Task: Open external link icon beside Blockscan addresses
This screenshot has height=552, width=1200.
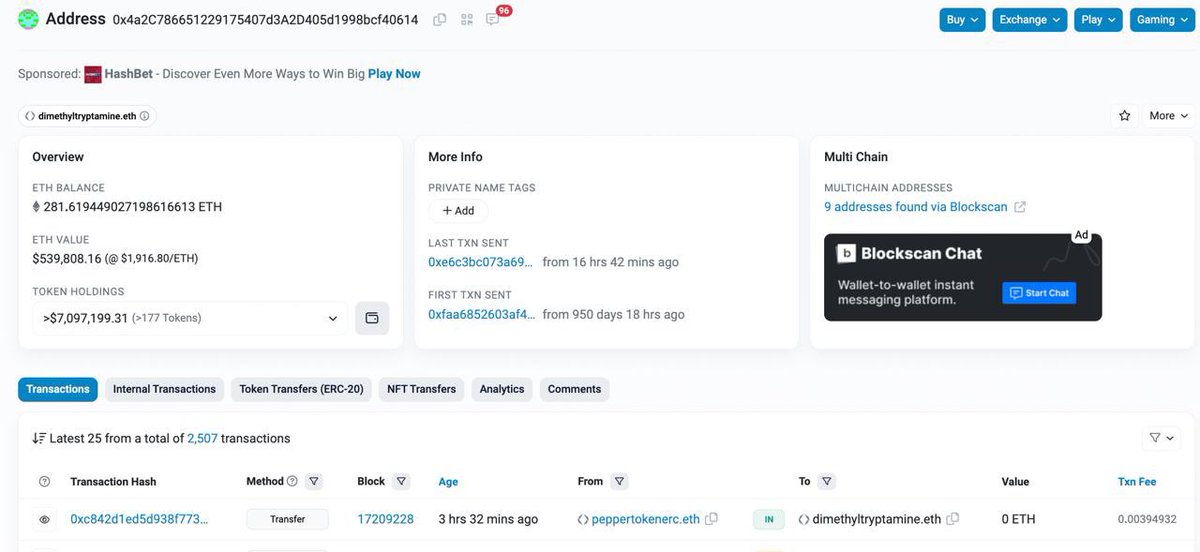Action: pyautogui.click(x=1020, y=207)
